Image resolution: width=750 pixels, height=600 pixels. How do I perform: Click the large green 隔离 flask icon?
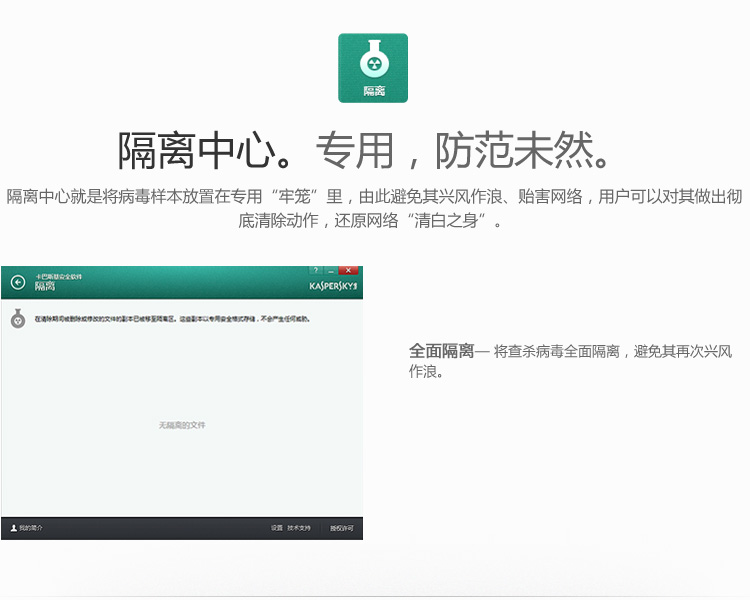[373, 67]
